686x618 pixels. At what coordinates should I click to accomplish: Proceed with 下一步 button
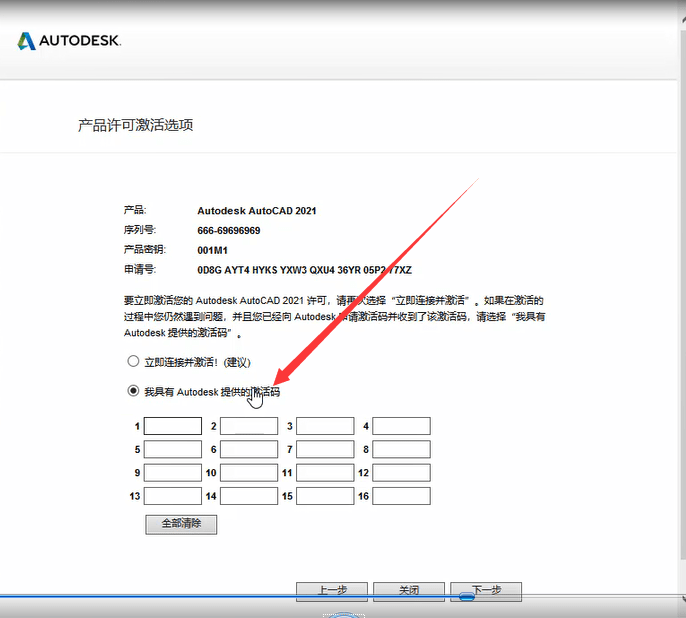click(486, 591)
